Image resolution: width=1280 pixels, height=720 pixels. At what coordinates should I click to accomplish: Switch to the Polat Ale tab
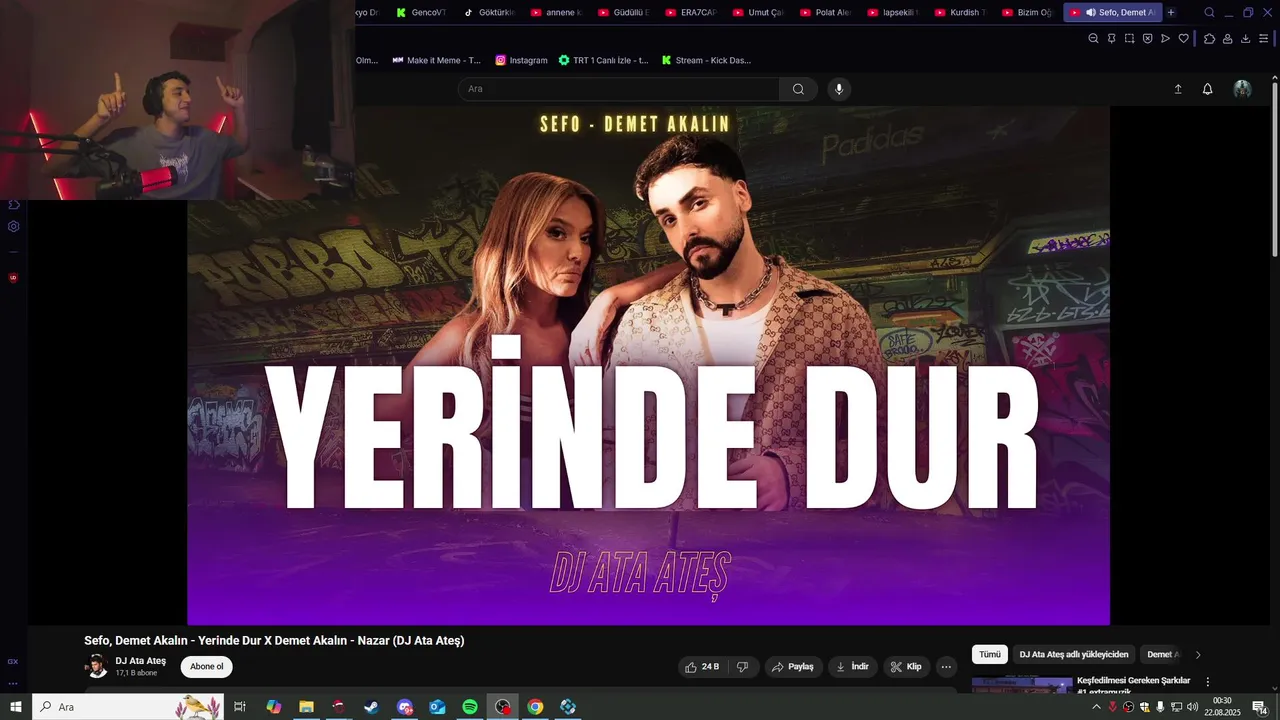pyautogui.click(x=825, y=12)
